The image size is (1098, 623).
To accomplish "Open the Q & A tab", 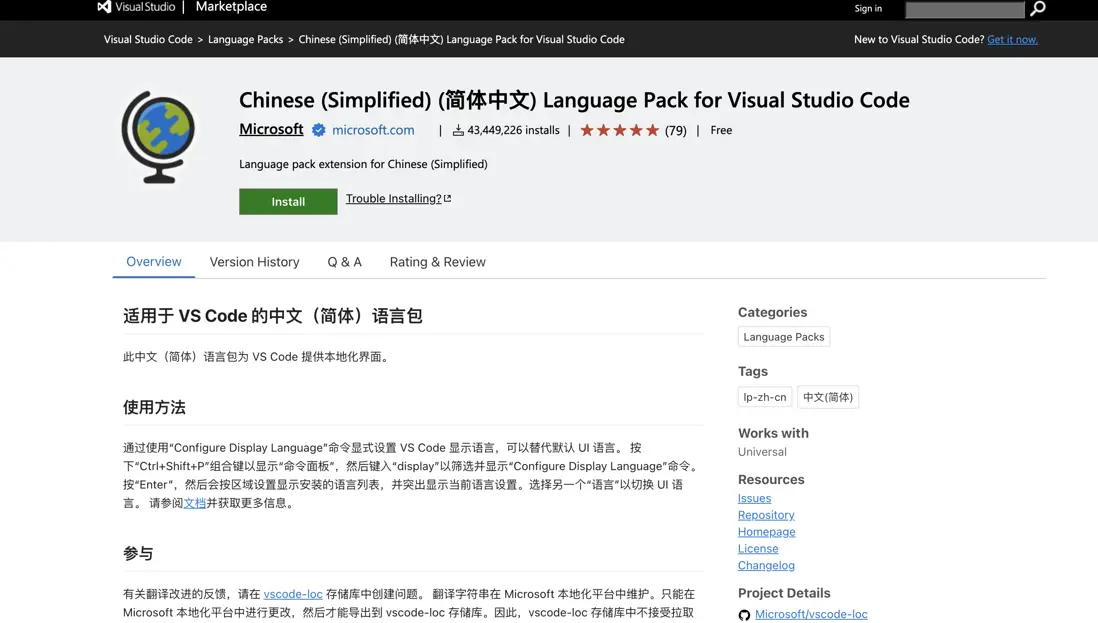I will coord(345,262).
